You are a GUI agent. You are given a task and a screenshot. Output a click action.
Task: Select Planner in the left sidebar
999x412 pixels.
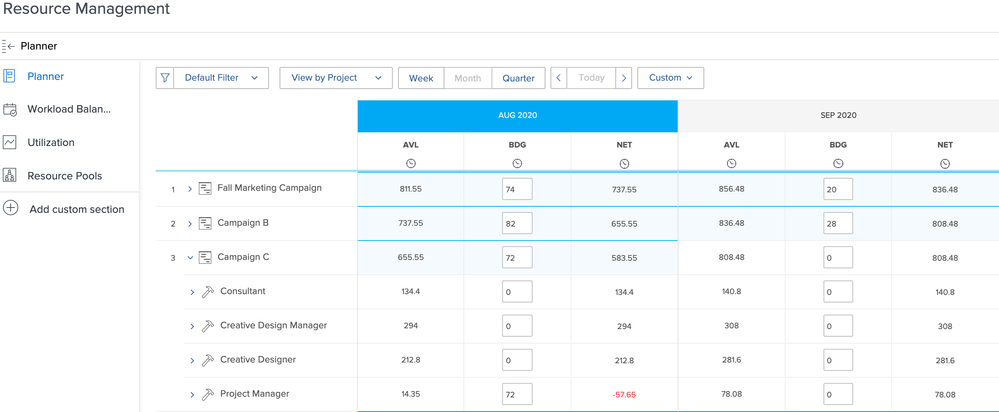(45, 76)
